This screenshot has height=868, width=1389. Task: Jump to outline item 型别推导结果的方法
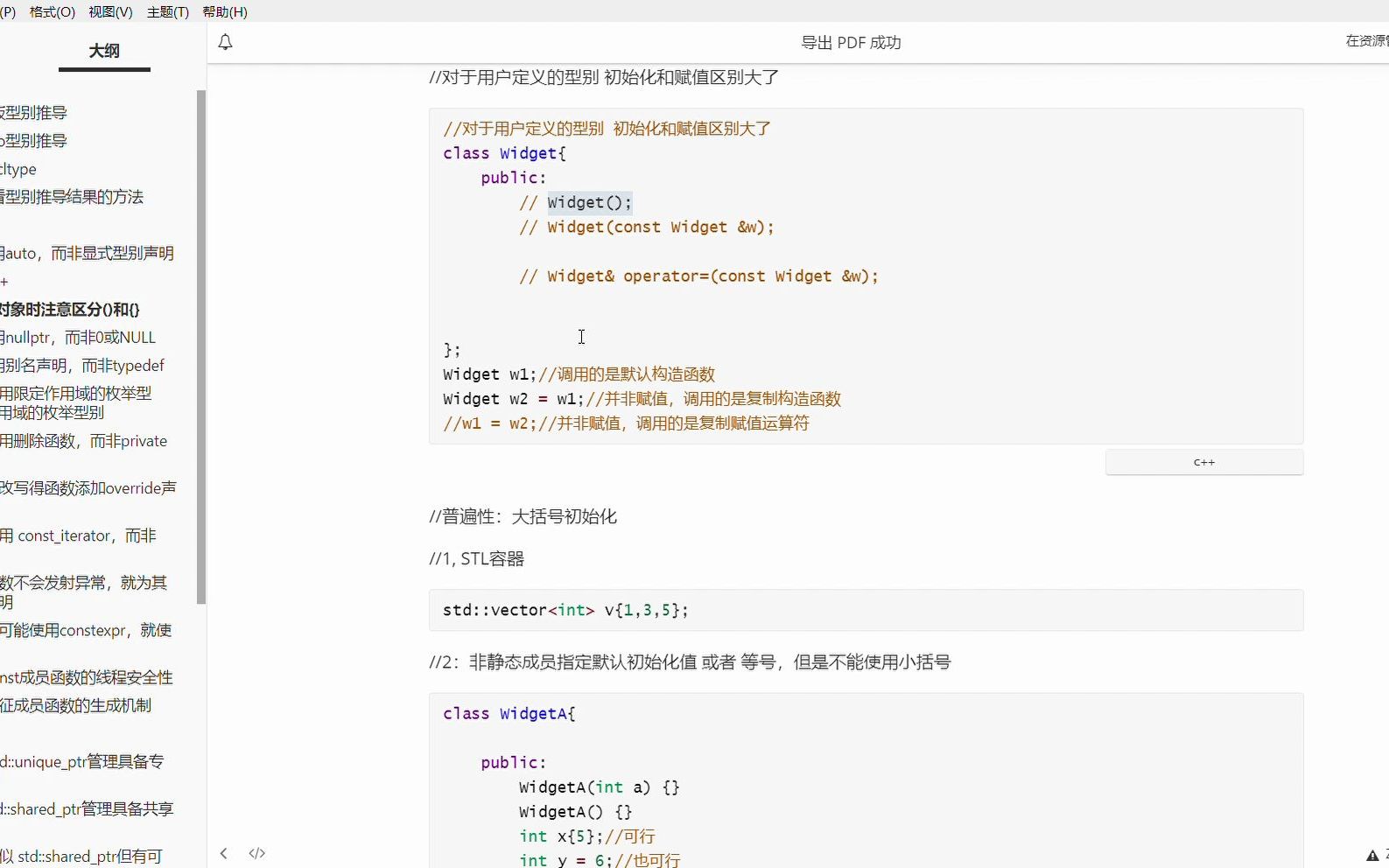pyautogui.click(x=72, y=197)
